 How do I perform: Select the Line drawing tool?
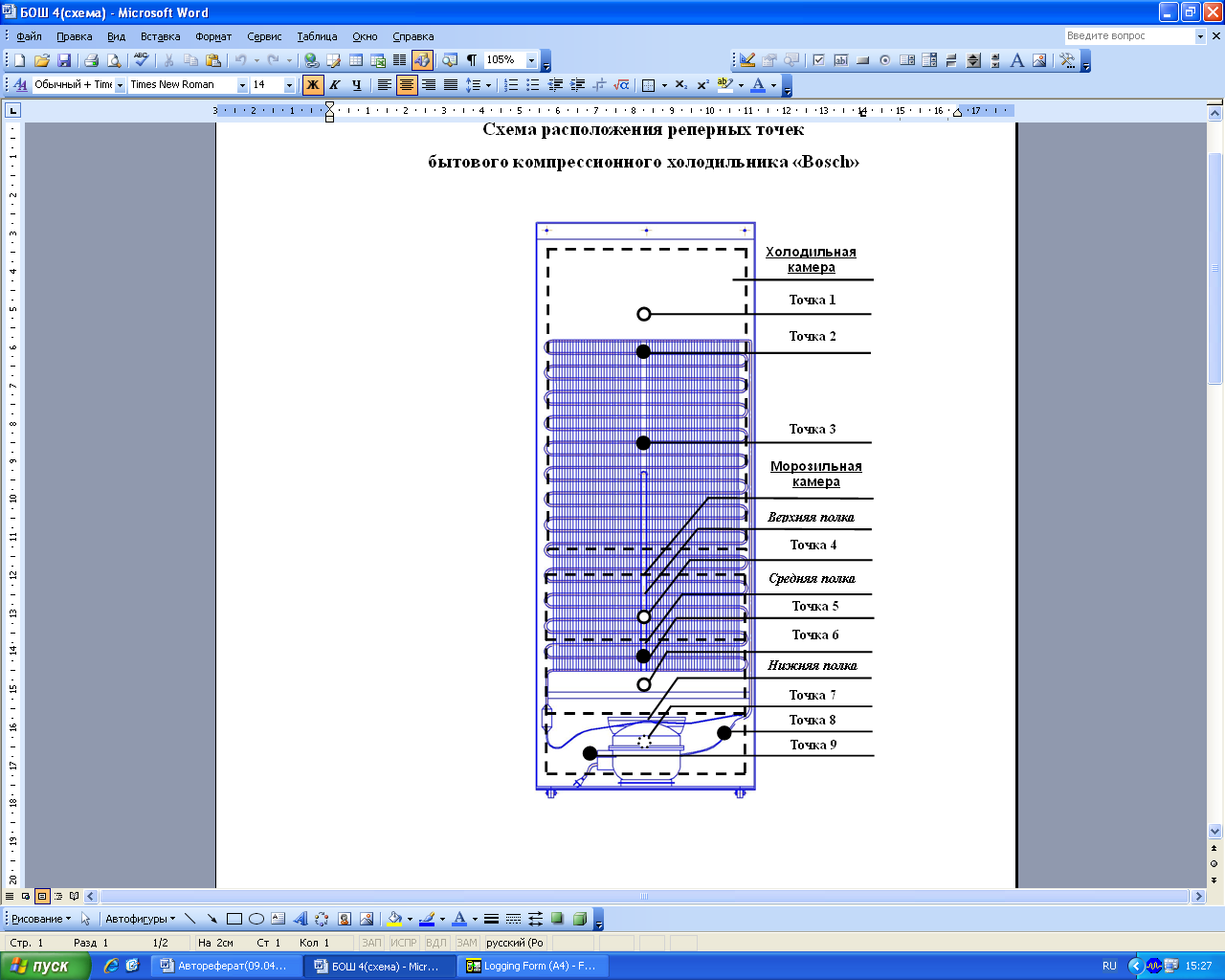coord(189,919)
